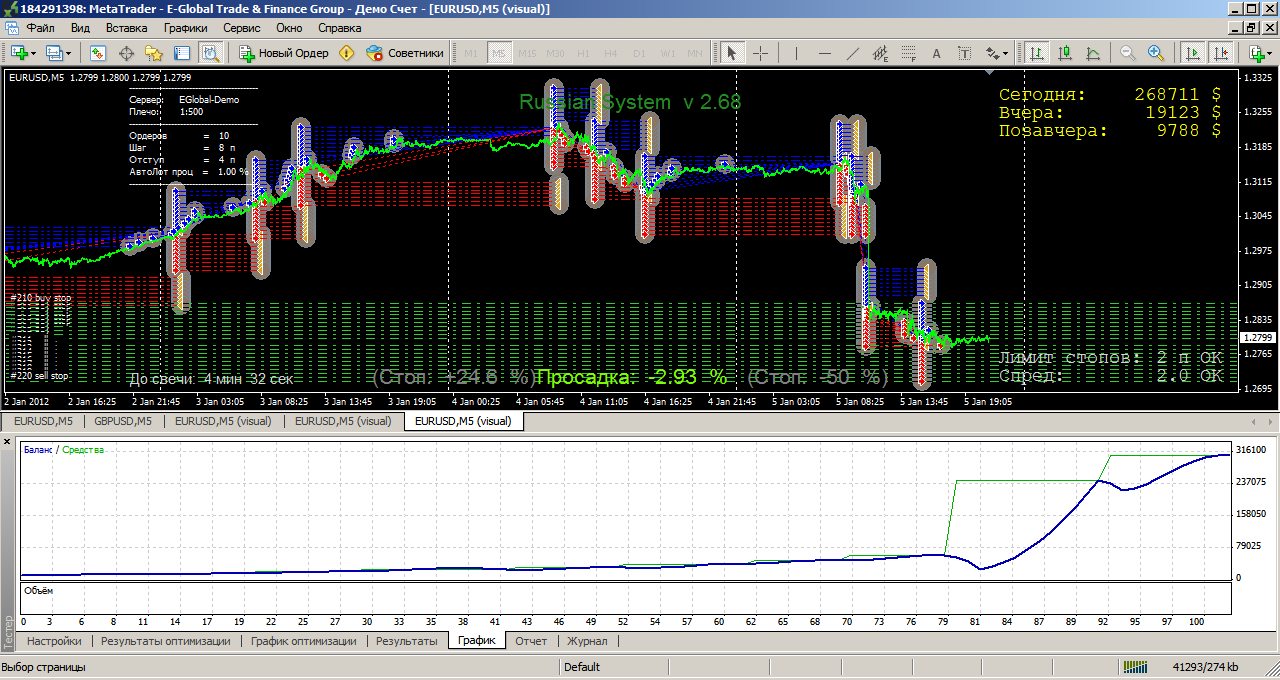The height and width of the screenshot is (680, 1280).
Task: Toggle the Terminal window icon
Action: pyautogui.click(x=182, y=53)
